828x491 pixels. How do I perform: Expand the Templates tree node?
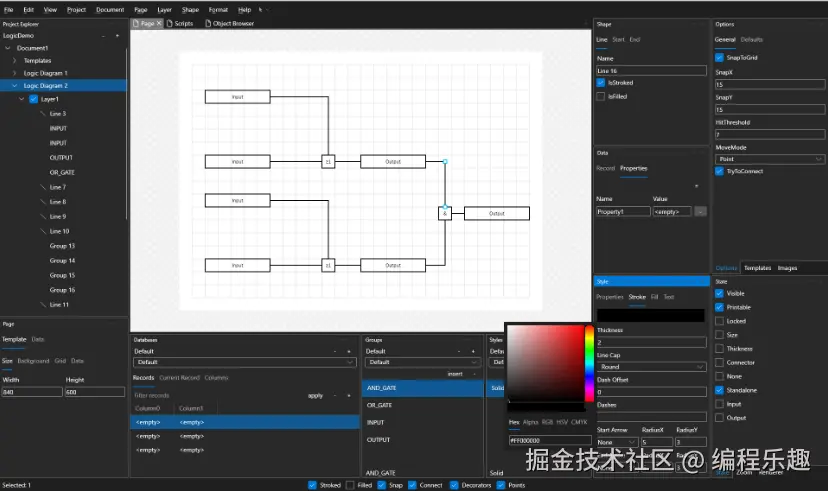[14, 61]
